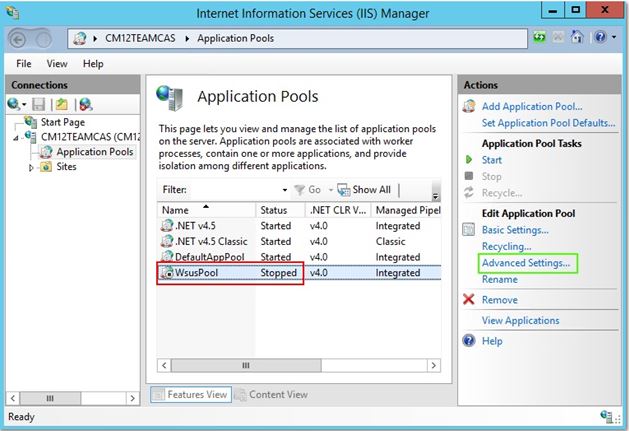Sort by the Status column header
The image size is (629, 431).
pyautogui.click(x=280, y=210)
